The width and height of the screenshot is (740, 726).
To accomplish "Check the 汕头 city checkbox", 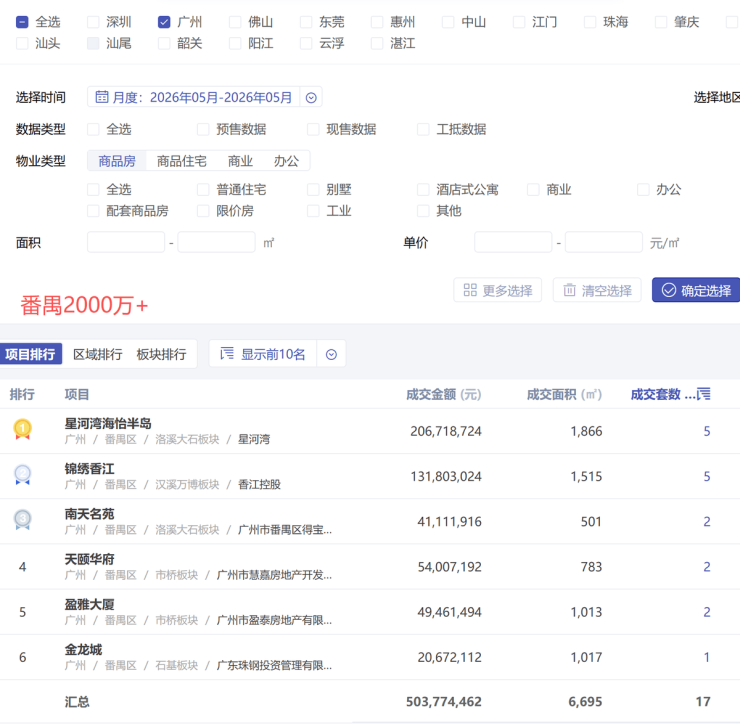I will point(22,43).
